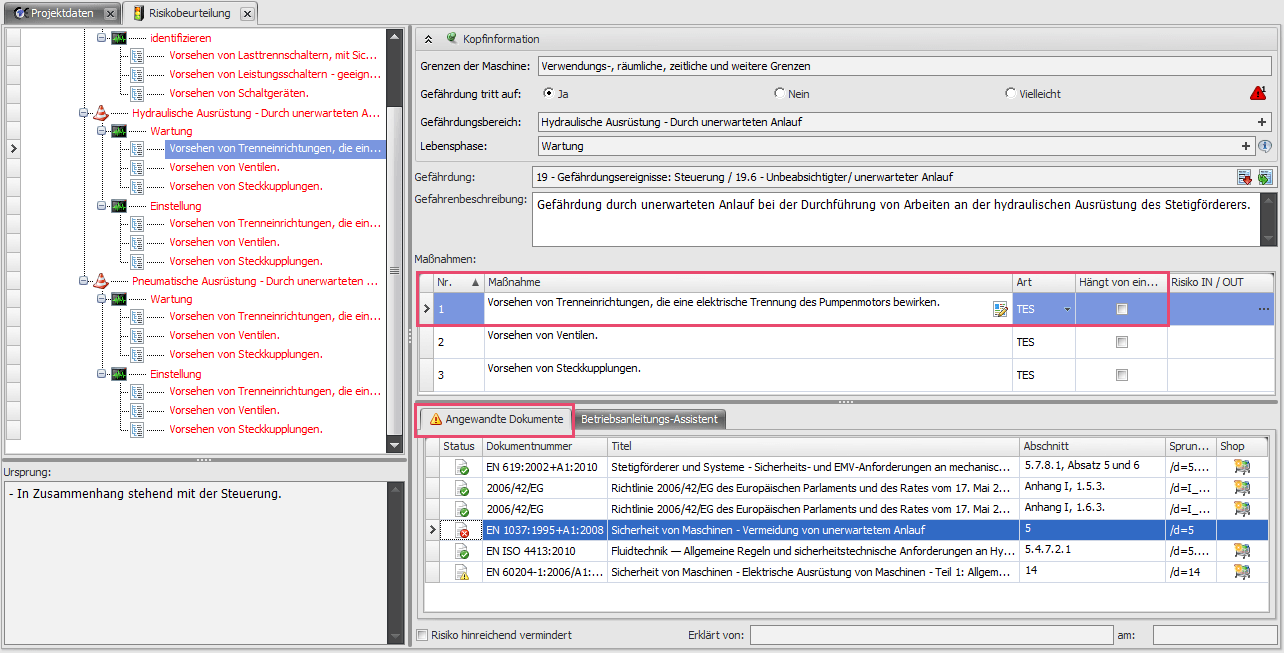Click the ellipsis button in Risiko IN / OUT

point(1263,310)
